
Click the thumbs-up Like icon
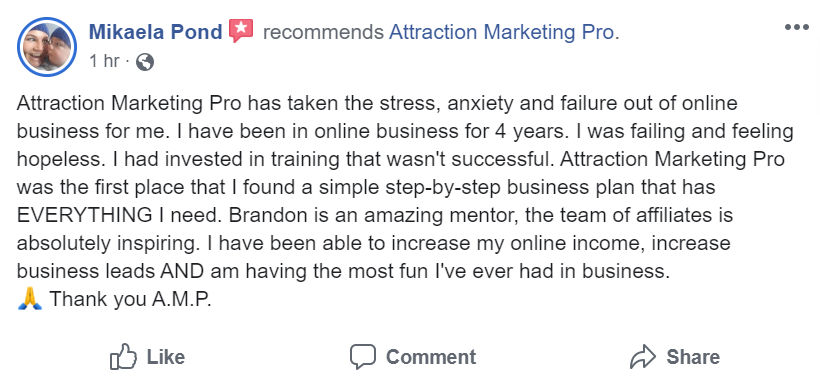click(123, 357)
